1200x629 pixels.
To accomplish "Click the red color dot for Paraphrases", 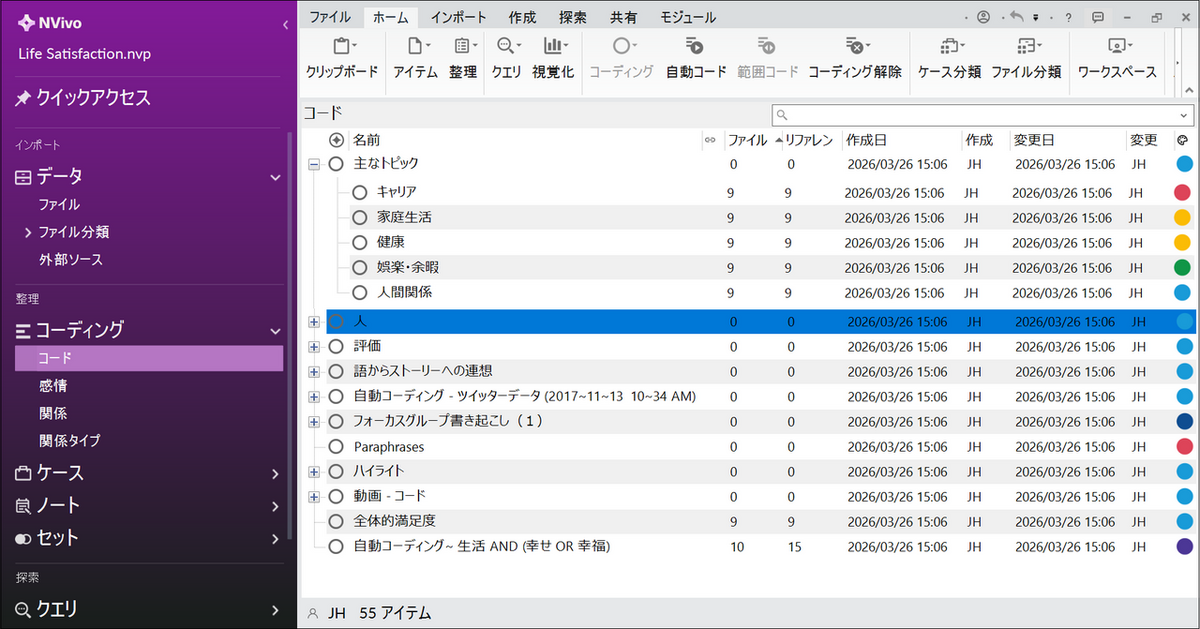I will pos(1184,446).
